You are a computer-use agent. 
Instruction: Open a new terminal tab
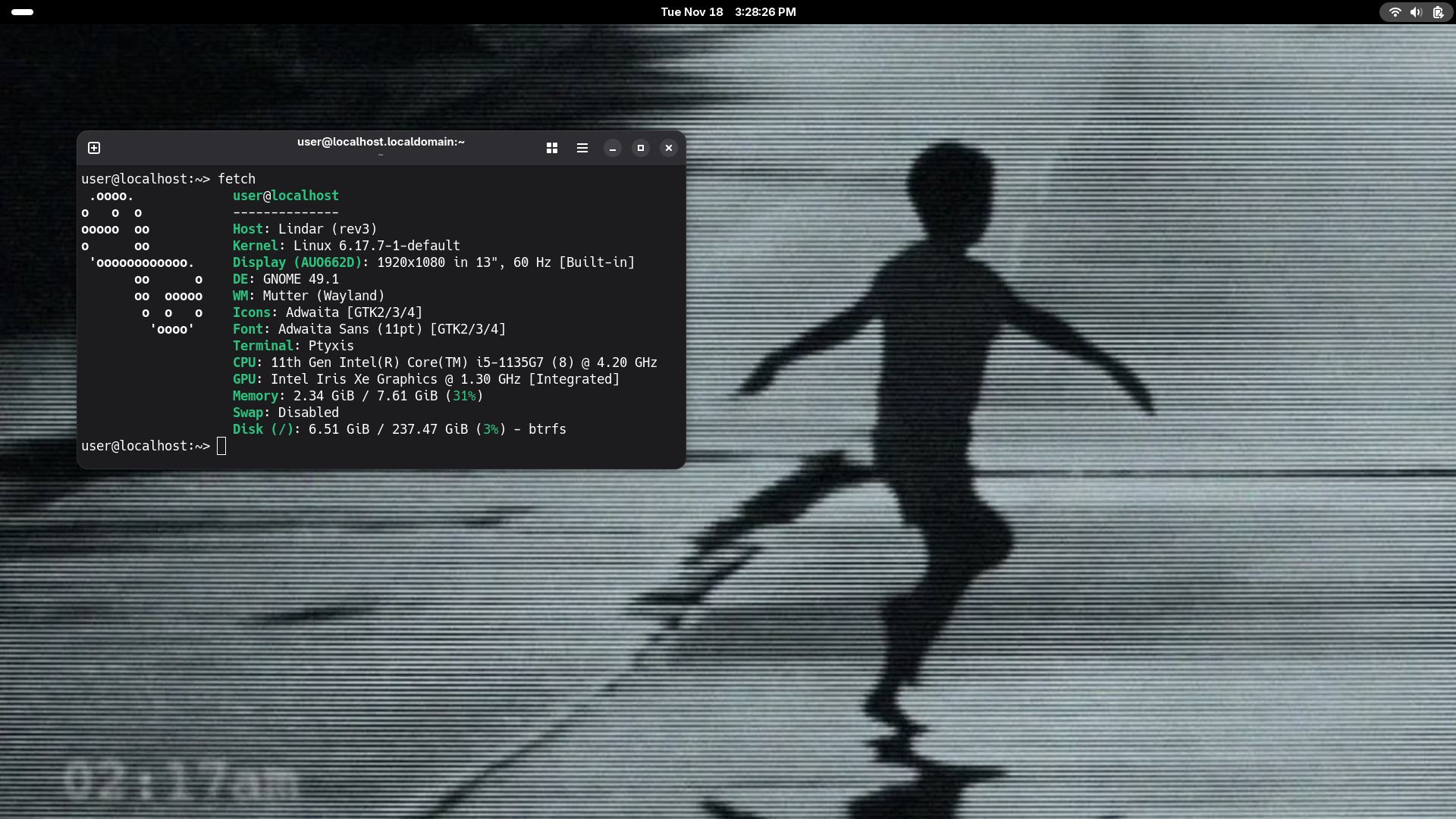pyautogui.click(x=94, y=148)
